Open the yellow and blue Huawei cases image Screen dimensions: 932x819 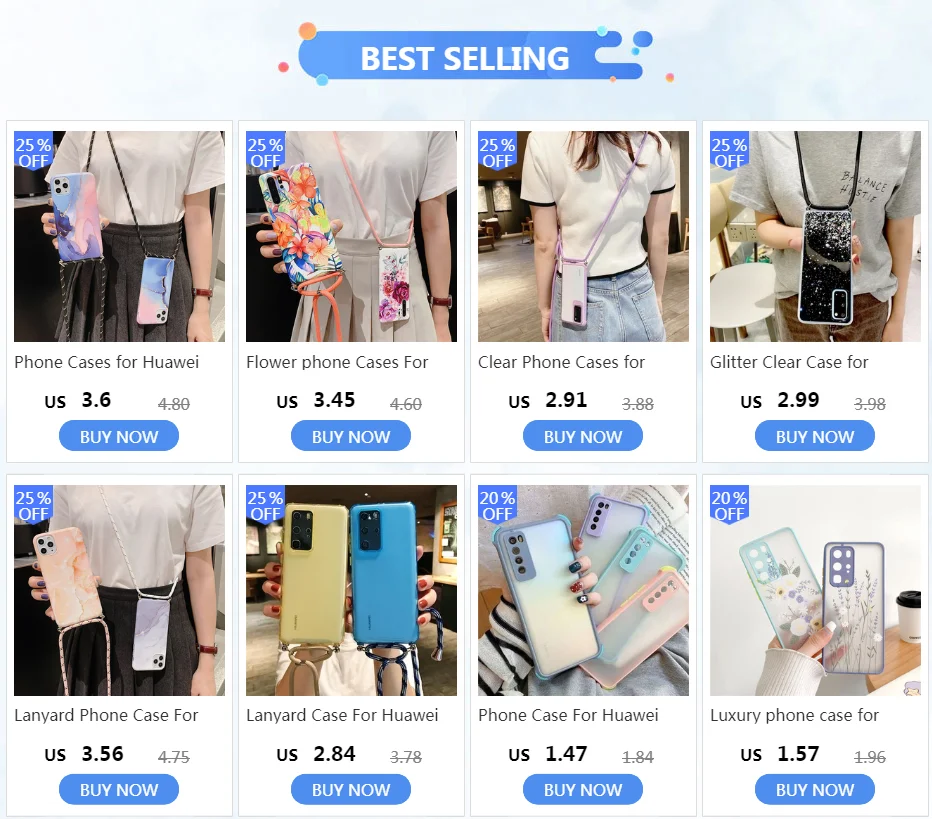[x=351, y=590]
